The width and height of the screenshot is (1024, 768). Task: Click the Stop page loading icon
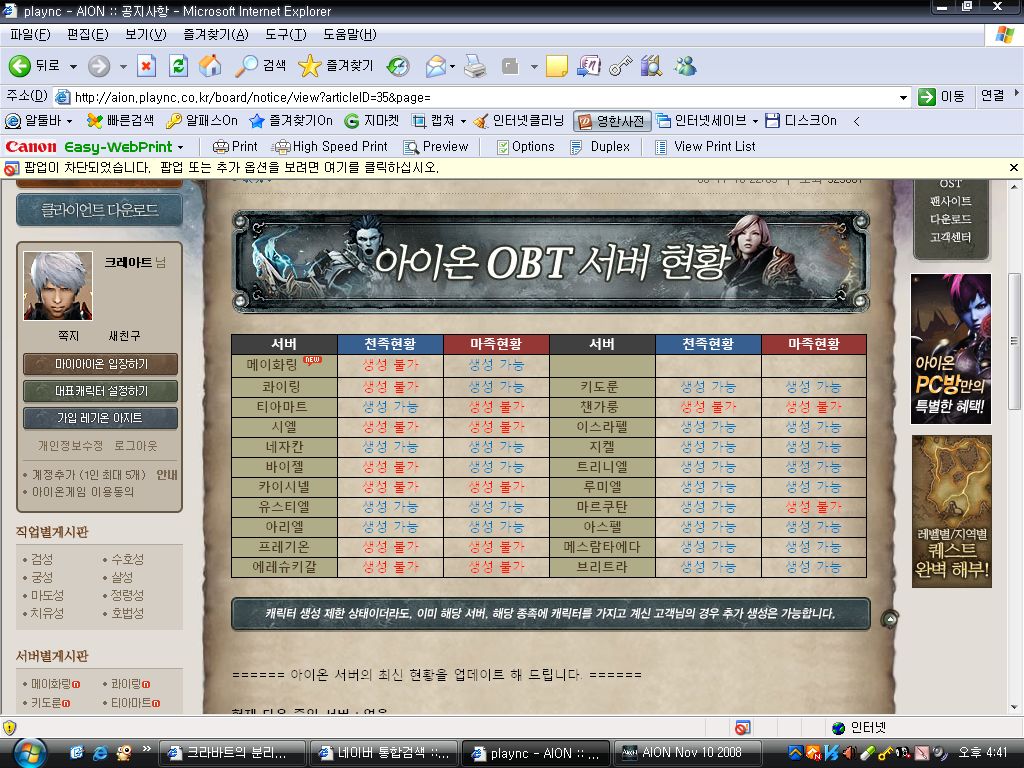tap(146, 65)
